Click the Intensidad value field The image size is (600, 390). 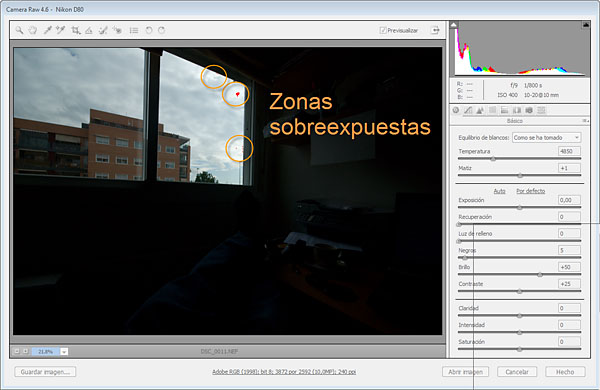[569, 325]
